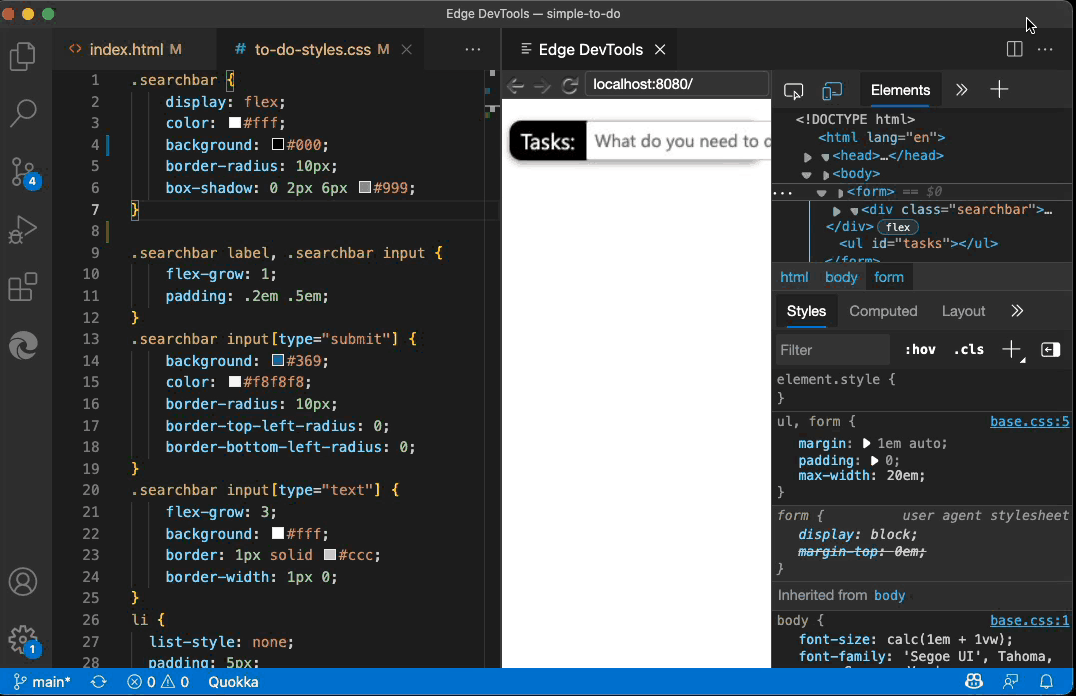1076x696 pixels.
Task: Open the Search view in the sidebar
Action: pos(22,114)
